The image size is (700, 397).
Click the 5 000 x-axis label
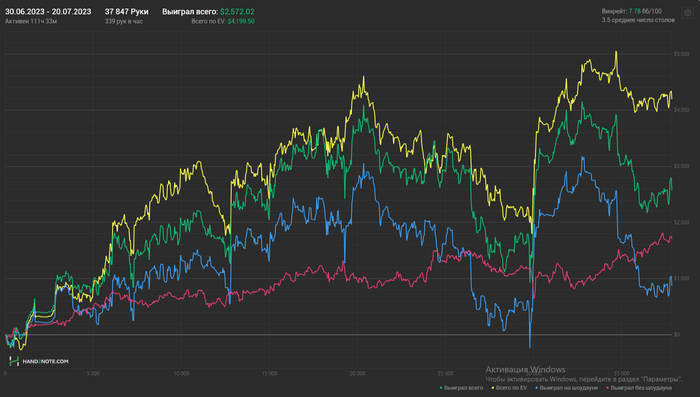93,374
